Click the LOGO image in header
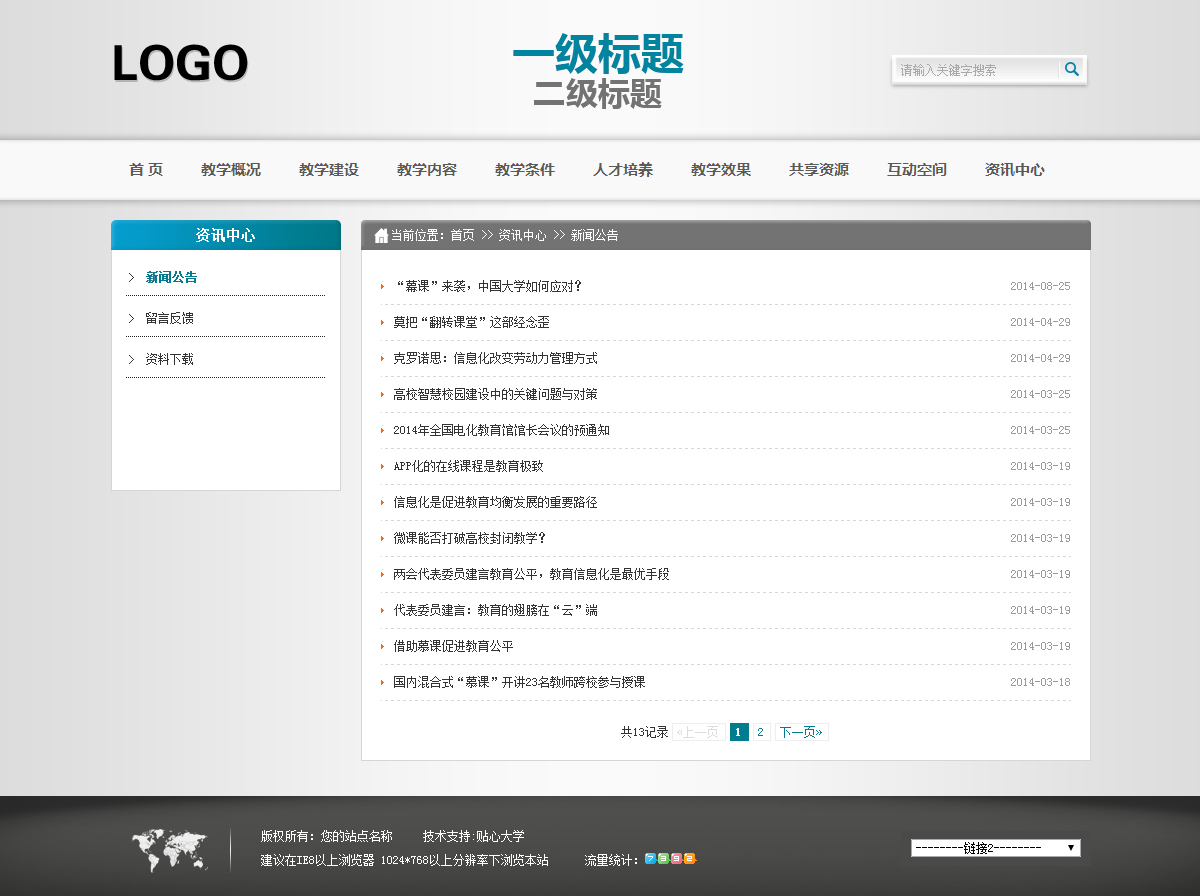Screen dimensions: 1200x896 click(180, 64)
